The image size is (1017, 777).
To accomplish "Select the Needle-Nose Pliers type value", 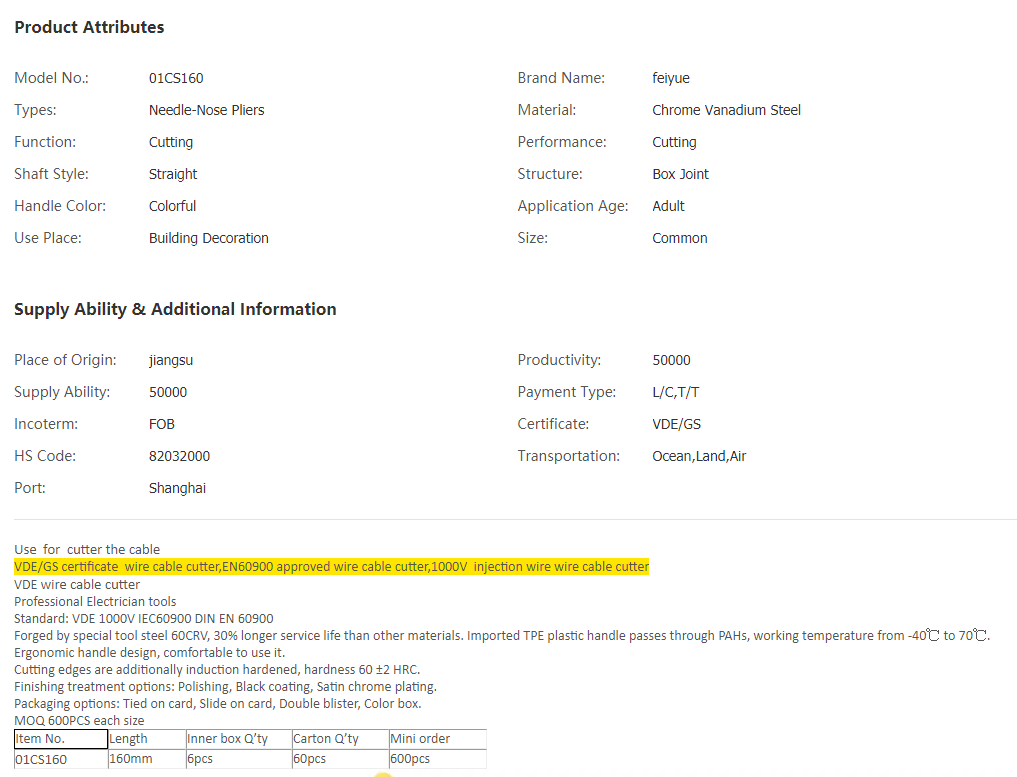I will coord(206,110).
